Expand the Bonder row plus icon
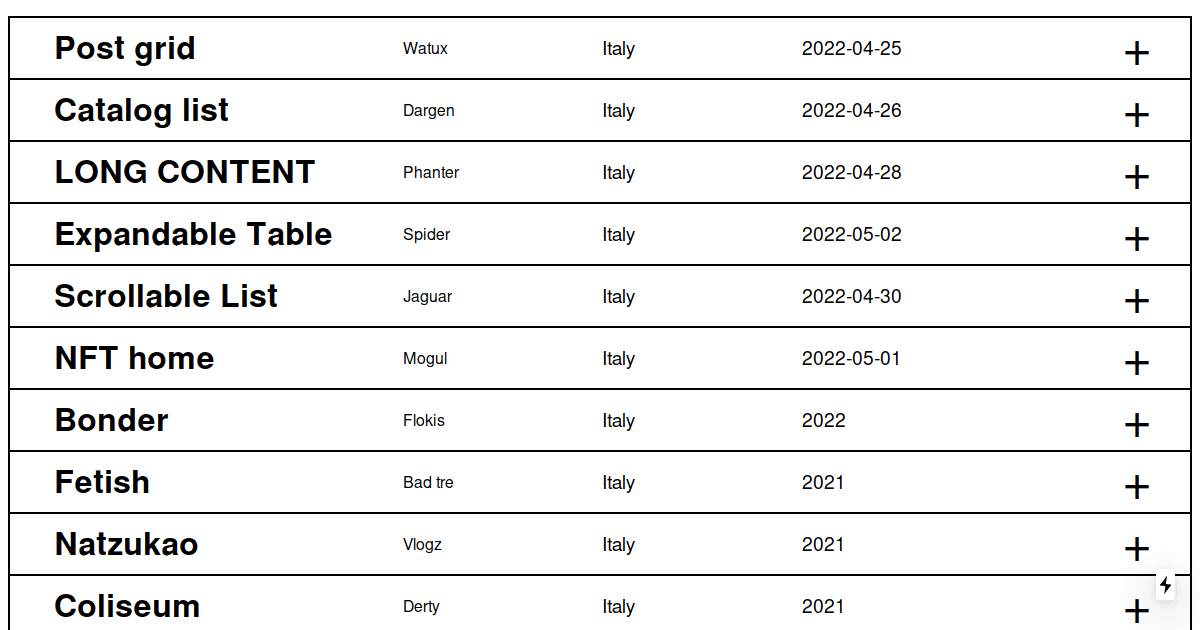Image resolution: width=1200 pixels, height=630 pixels. [1136, 425]
